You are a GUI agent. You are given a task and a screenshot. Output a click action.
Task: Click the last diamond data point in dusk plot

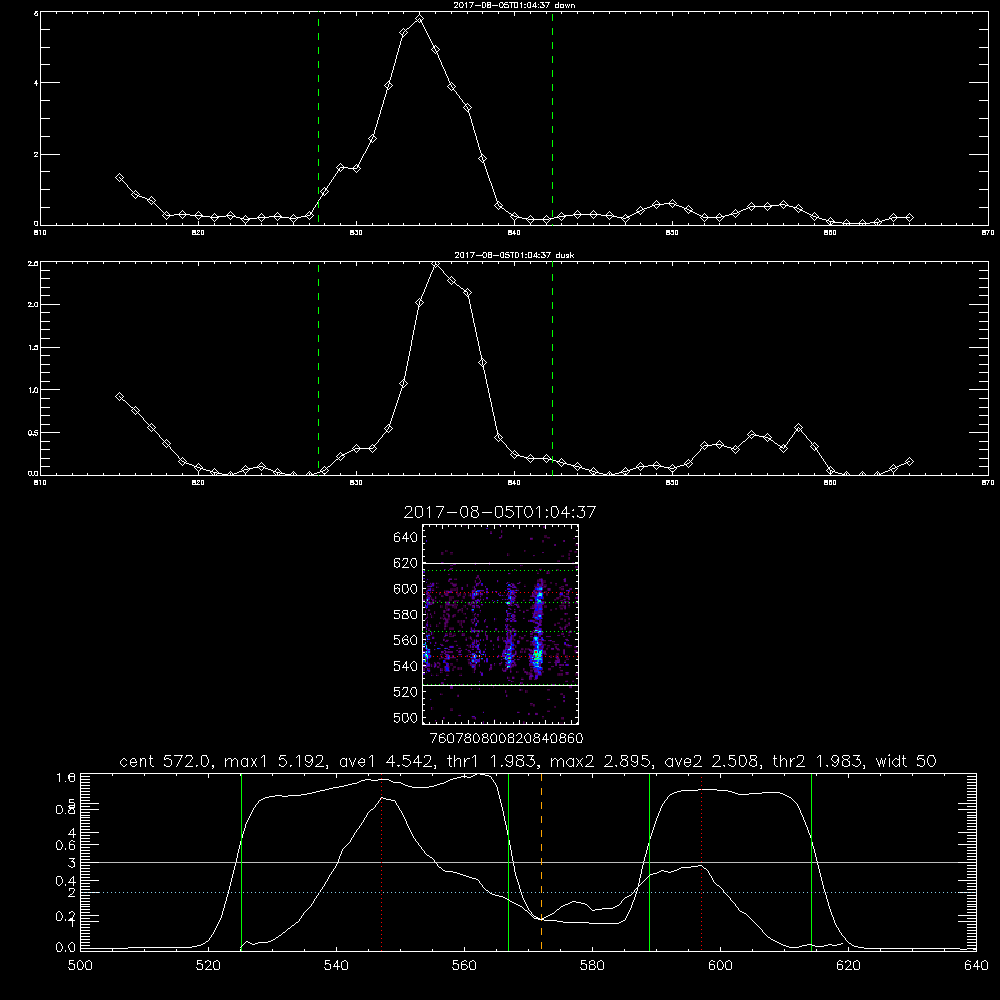click(909, 461)
